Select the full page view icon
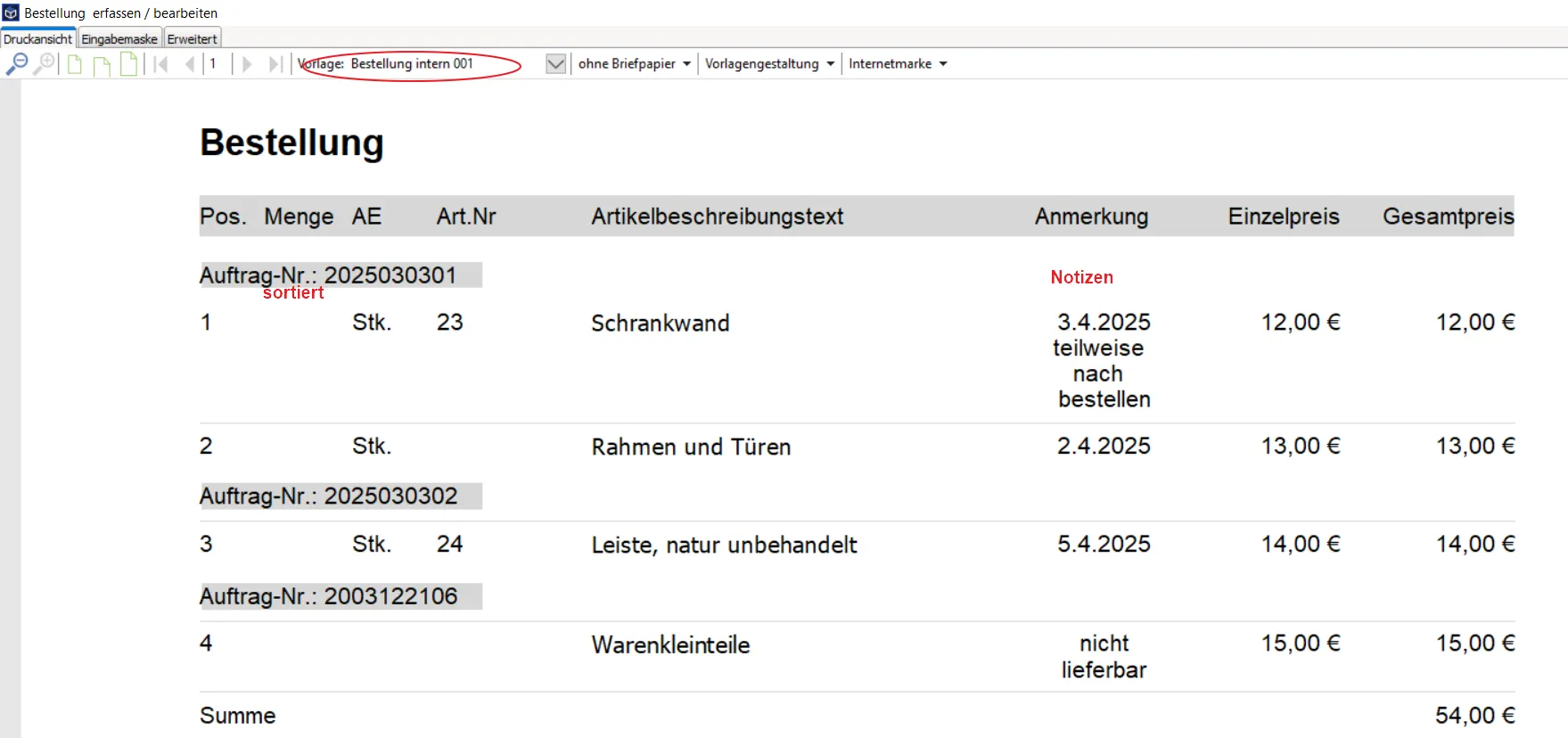The image size is (1568, 738). coord(129,64)
